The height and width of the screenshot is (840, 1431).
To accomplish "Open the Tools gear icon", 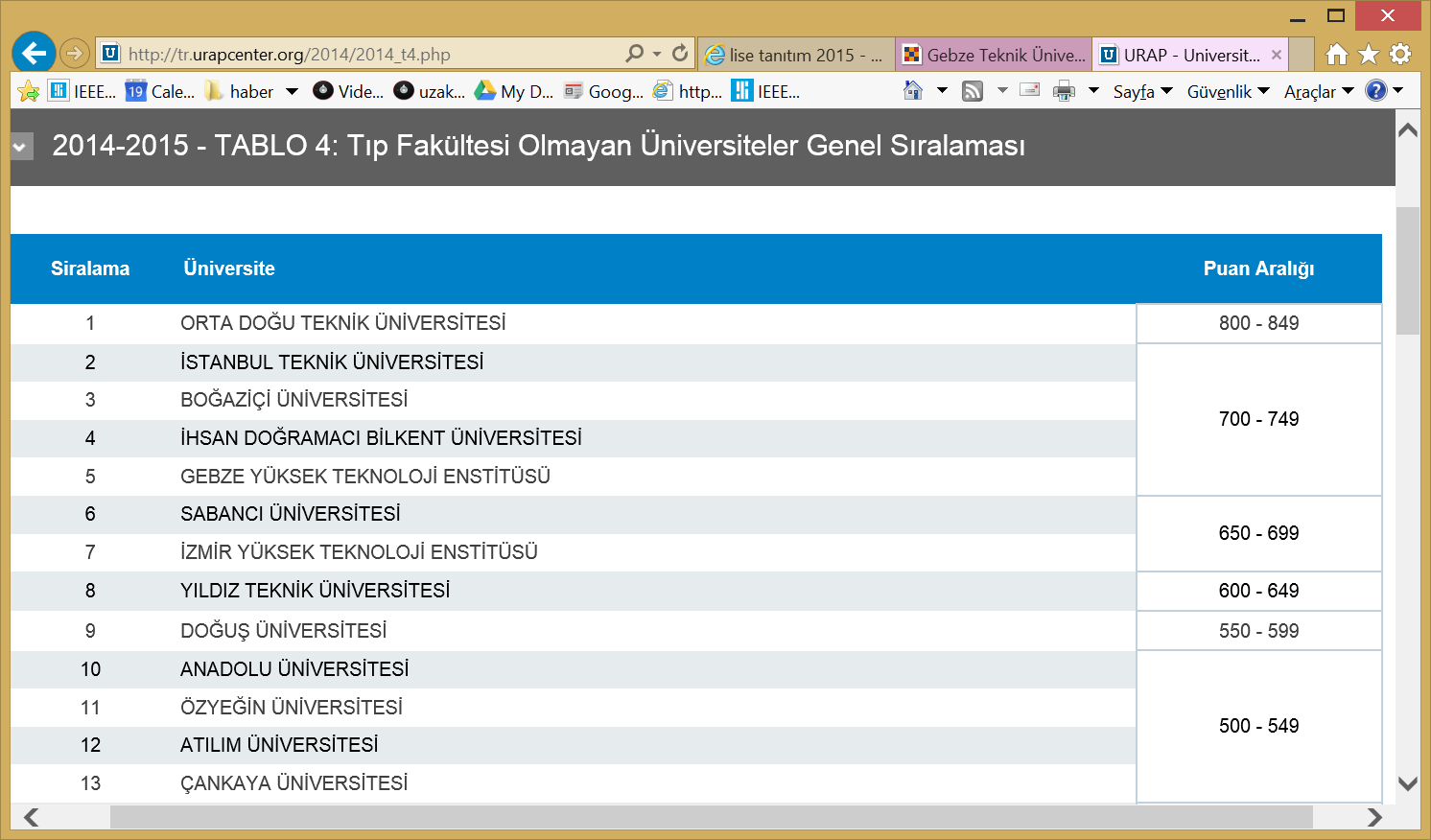I will pyautogui.click(x=1400, y=55).
